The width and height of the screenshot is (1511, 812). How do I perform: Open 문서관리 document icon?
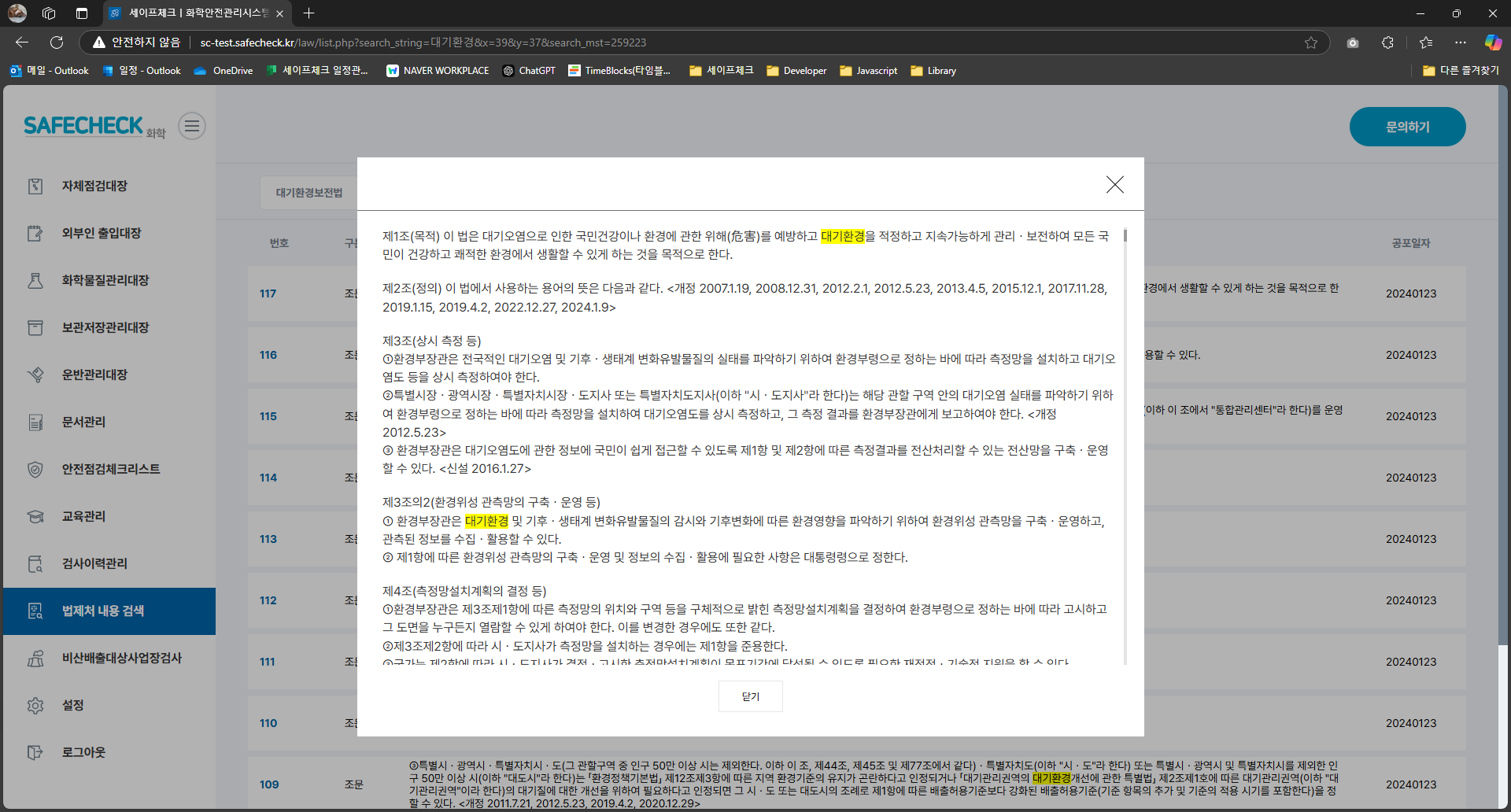(35, 422)
